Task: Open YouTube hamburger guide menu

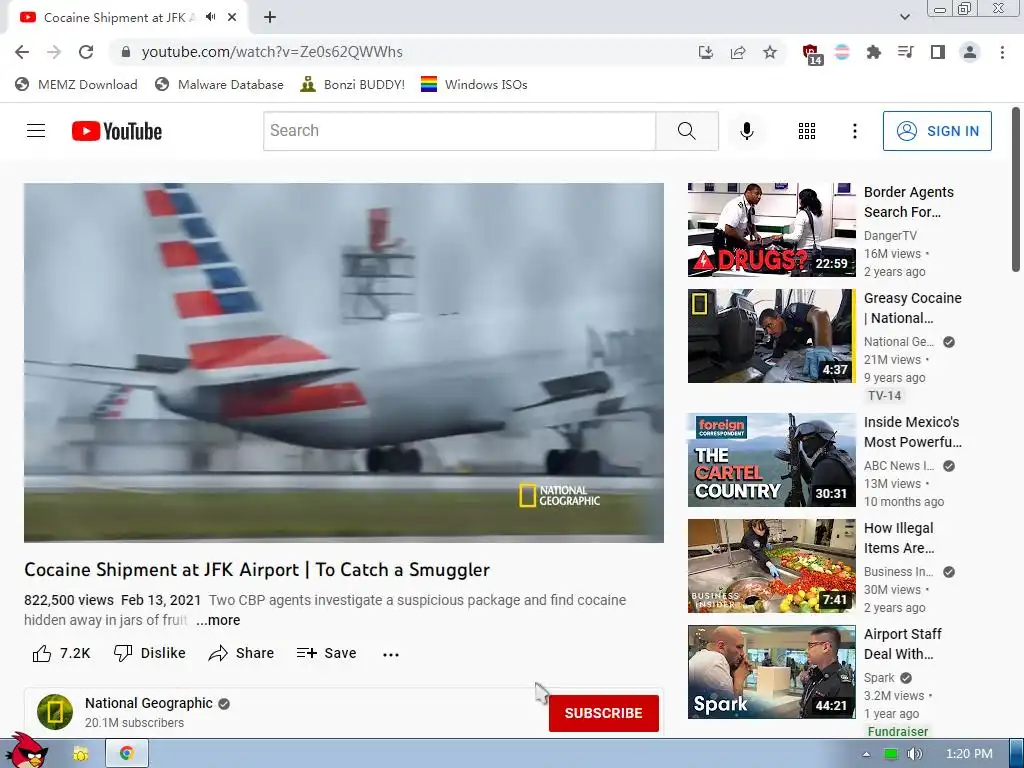Action: point(36,131)
